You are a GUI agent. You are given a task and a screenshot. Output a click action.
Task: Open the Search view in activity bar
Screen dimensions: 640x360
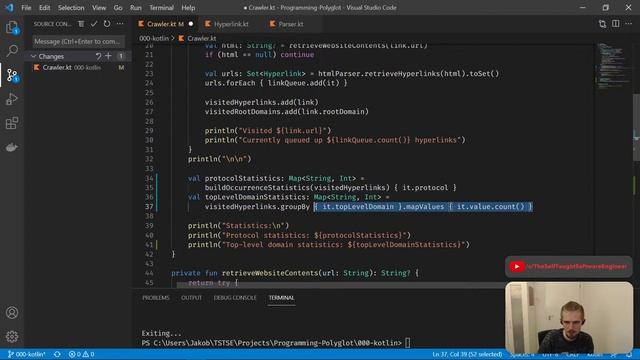click(12, 51)
